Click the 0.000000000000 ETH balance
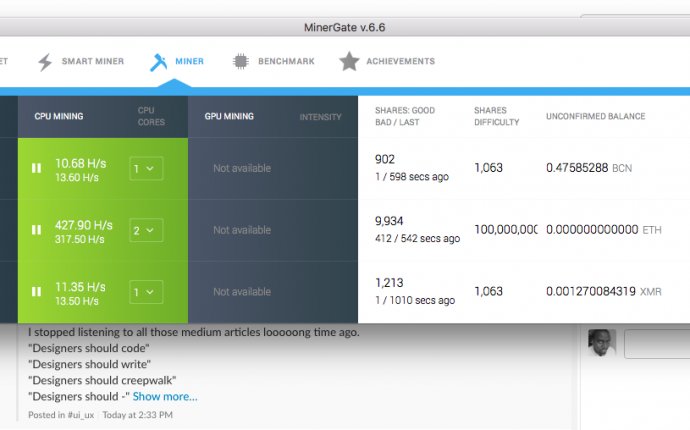 pyautogui.click(x=604, y=229)
